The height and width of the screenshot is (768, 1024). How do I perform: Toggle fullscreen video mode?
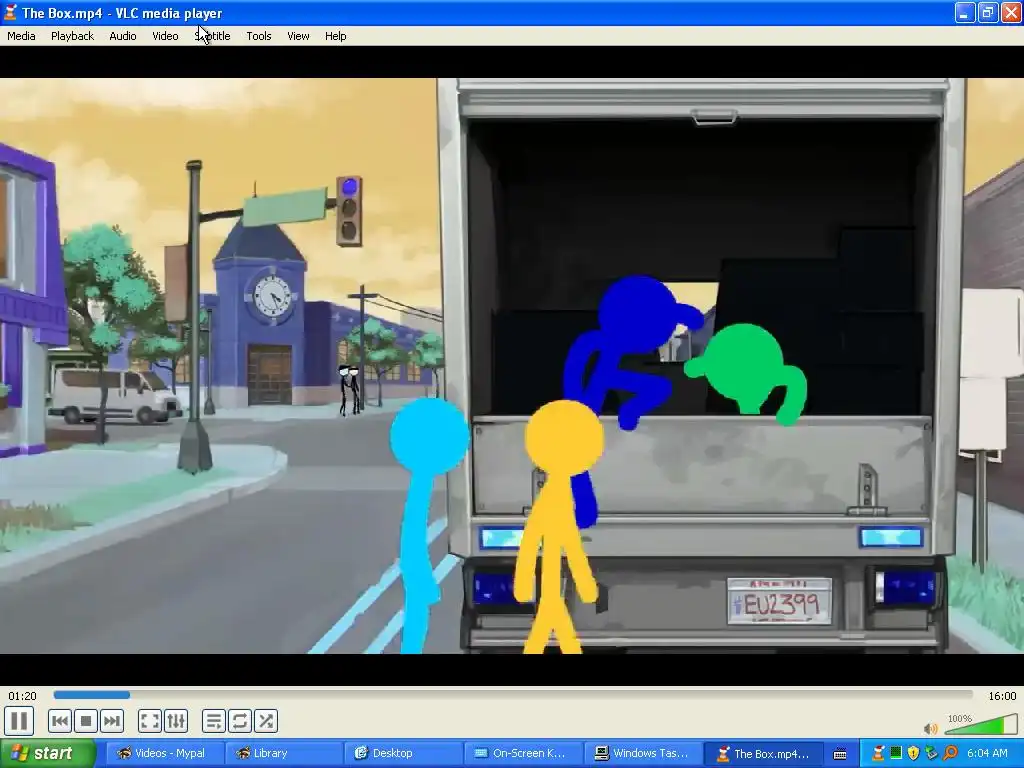click(150, 721)
